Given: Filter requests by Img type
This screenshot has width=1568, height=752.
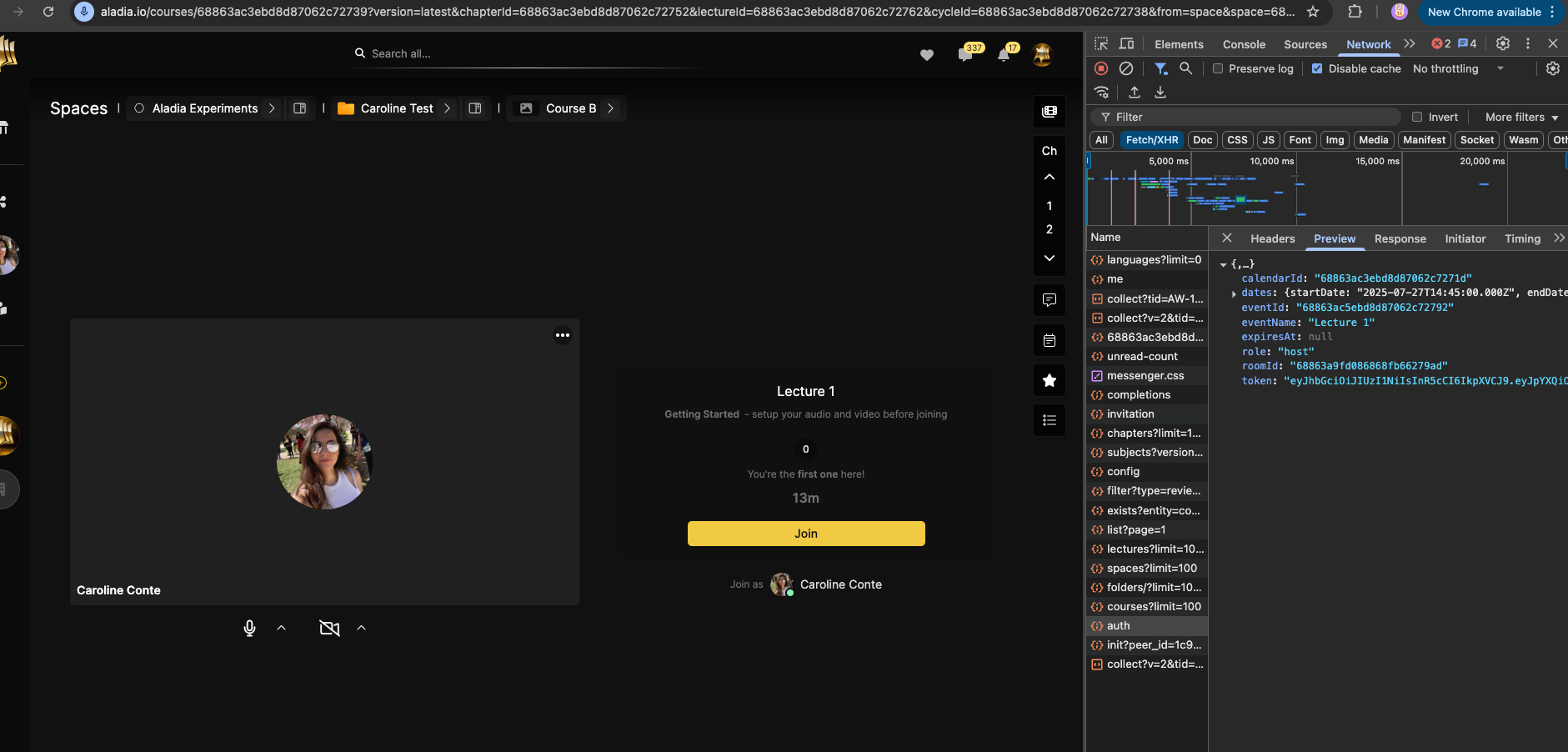Looking at the screenshot, I should click(1335, 140).
